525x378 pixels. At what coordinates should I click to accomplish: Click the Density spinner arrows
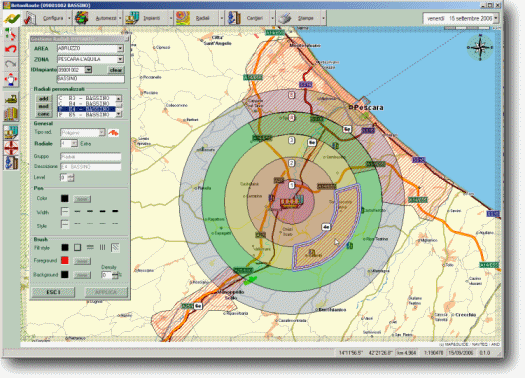tap(115, 275)
